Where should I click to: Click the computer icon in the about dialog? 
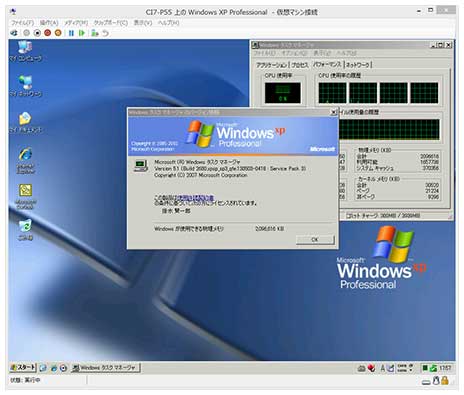pos(140,166)
